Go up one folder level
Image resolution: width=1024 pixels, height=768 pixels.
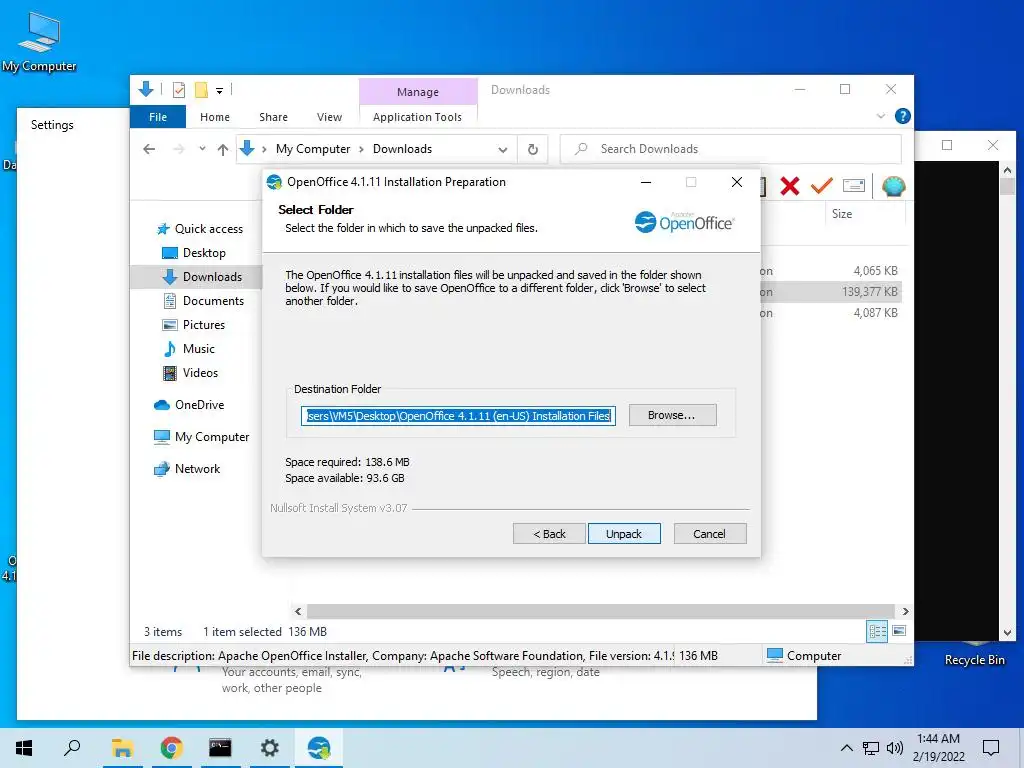pos(223,150)
